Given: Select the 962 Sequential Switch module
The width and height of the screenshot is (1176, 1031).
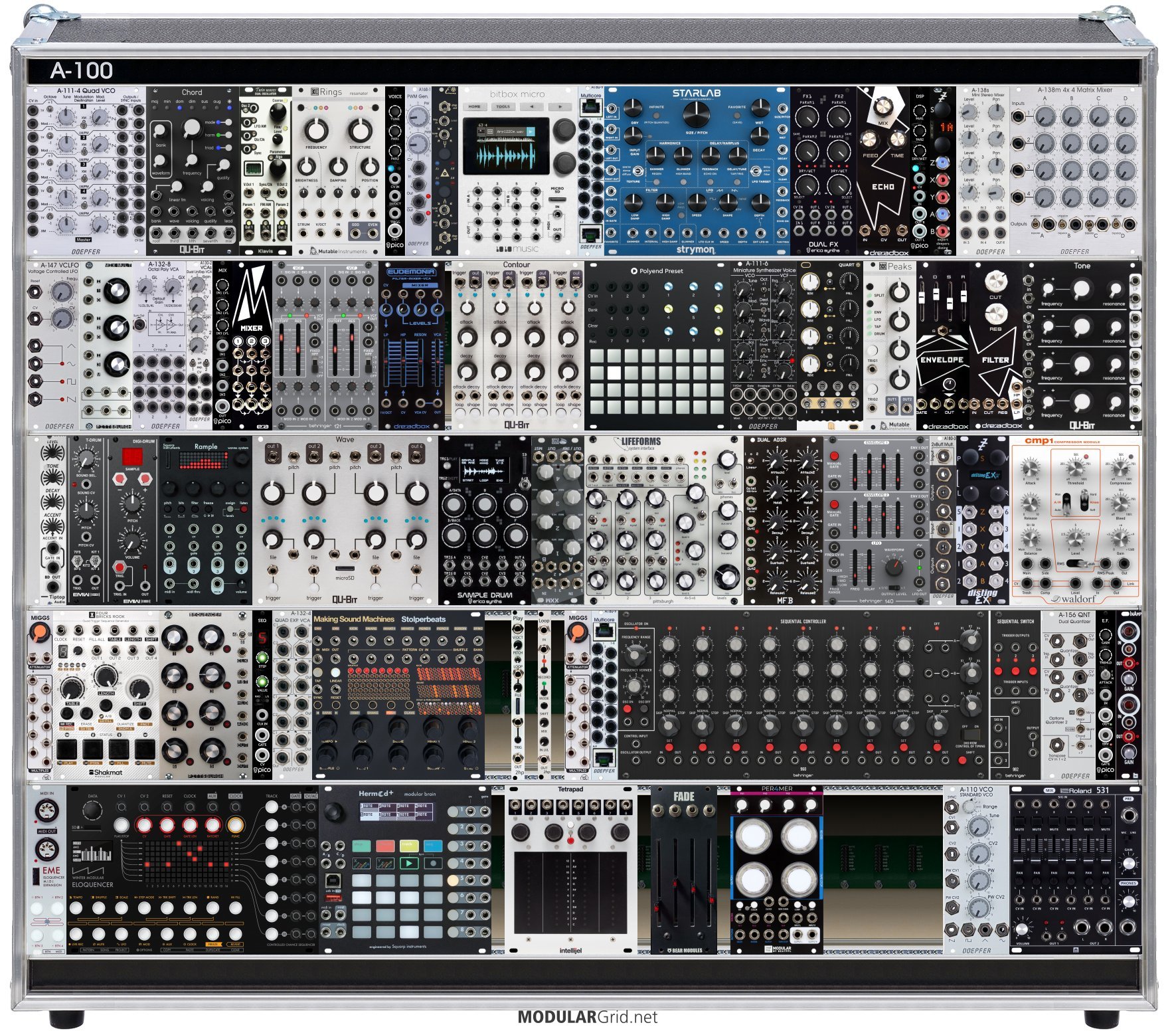Looking at the screenshot, I should tap(1015, 695).
